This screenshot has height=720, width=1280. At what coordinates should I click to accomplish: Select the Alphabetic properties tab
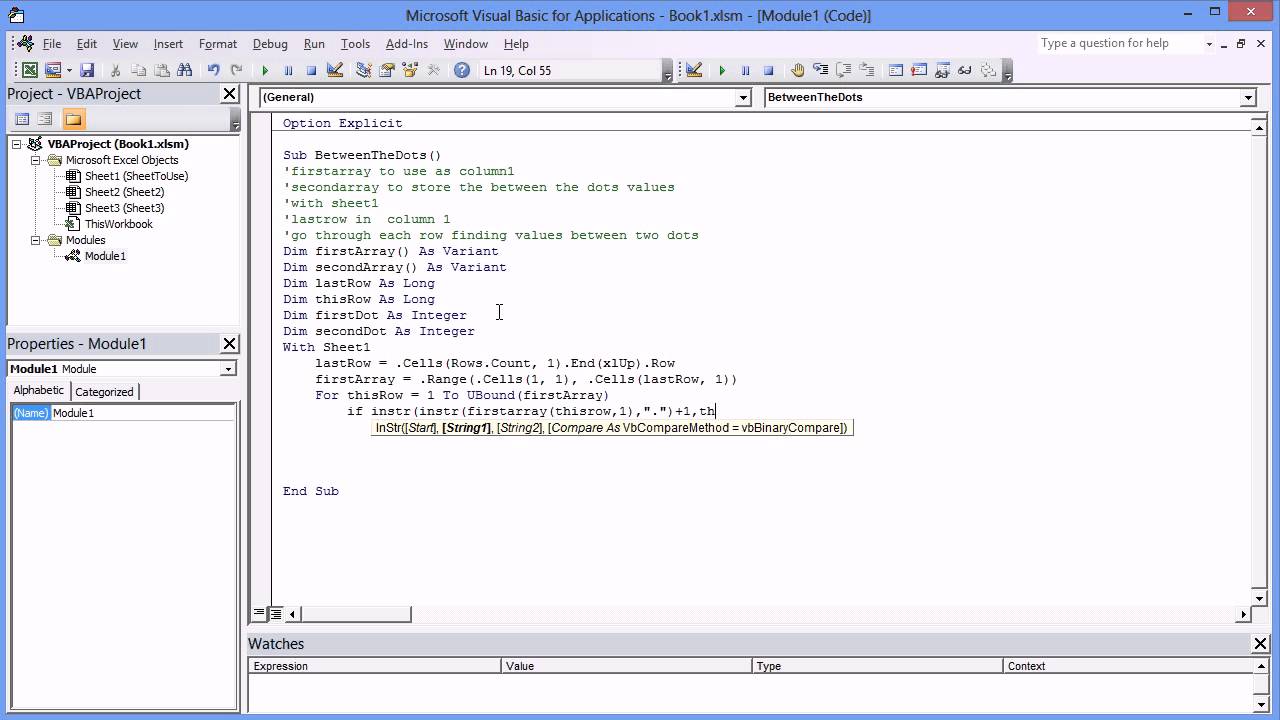pyautogui.click(x=39, y=391)
